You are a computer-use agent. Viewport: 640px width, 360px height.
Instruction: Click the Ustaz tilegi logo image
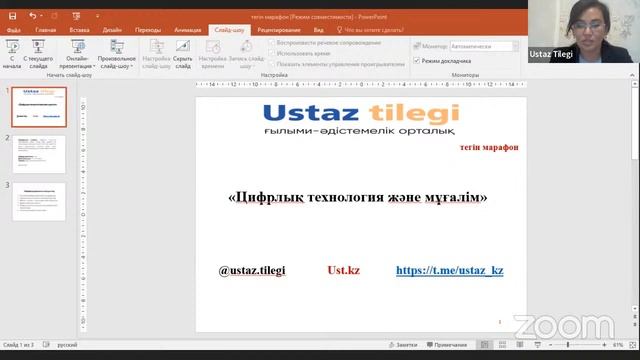tap(361, 119)
